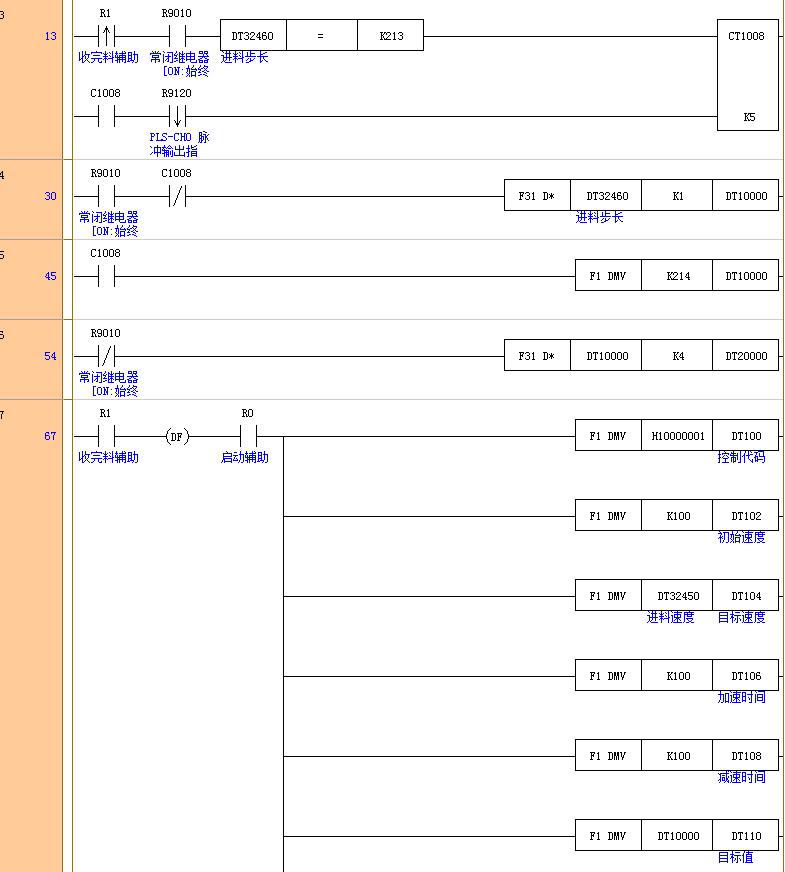Click the H10000001 control code operand
The height and width of the screenshot is (872, 785).
677,436
